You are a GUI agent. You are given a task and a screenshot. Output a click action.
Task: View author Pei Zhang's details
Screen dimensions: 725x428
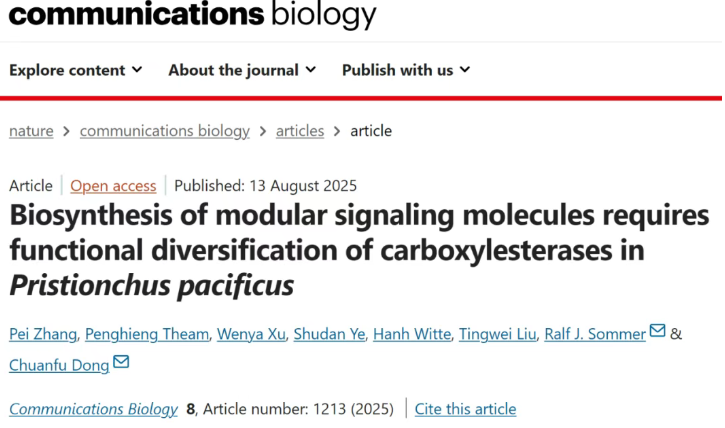tap(42, 334)
